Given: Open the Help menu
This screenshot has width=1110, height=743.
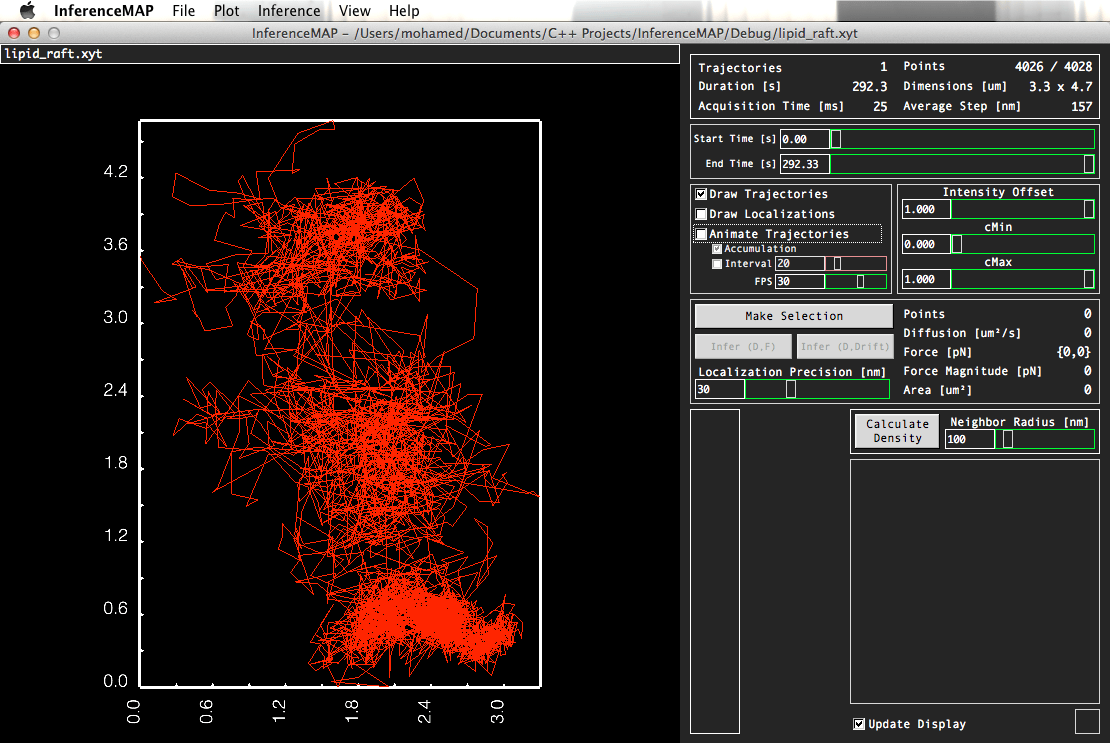Looking at the screenshot, I should pyautogui.click(x=404, y=11).
